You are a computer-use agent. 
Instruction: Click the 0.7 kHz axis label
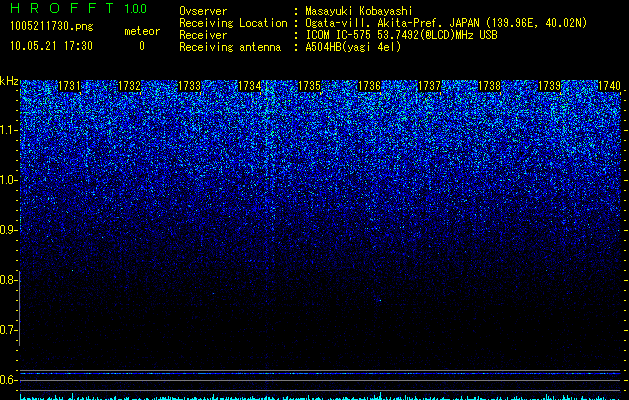coord(8,330)
